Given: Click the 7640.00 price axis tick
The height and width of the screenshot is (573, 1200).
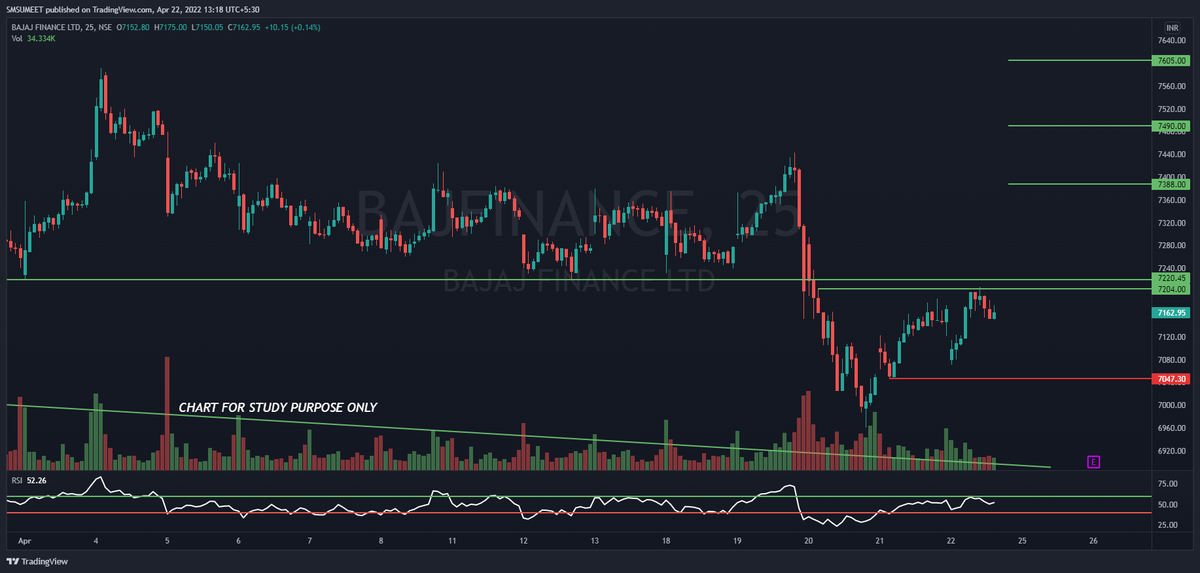Looking at the screenshot, I should (1172, 41).
